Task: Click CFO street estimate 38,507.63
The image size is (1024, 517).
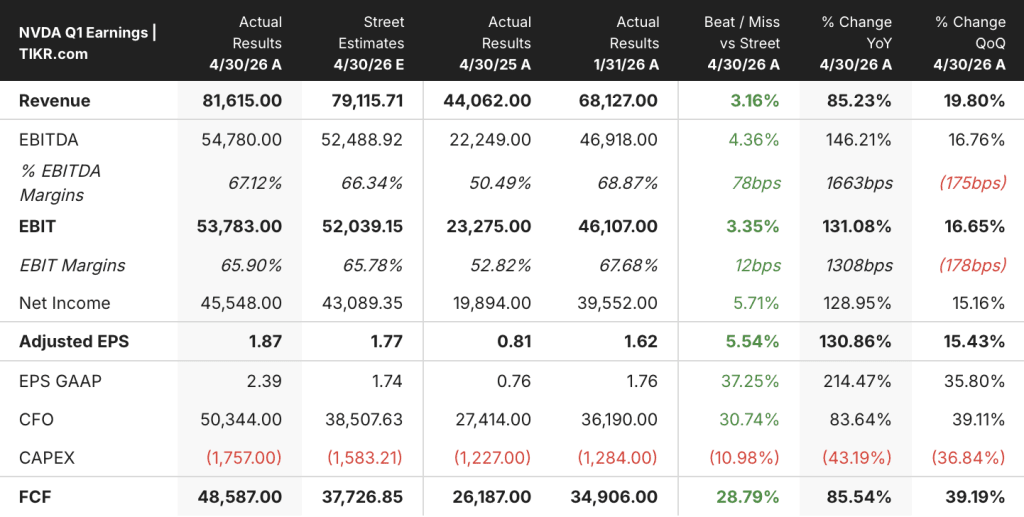Action: point(364,419)
